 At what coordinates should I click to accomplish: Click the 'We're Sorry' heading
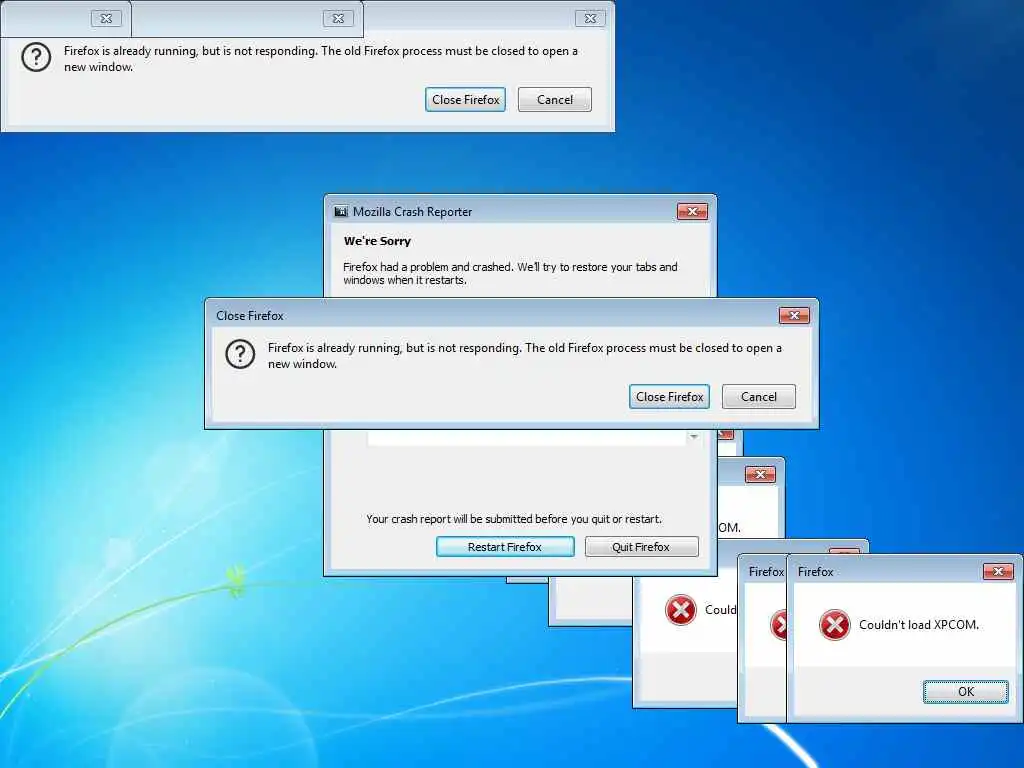click(x=377, y=241)
